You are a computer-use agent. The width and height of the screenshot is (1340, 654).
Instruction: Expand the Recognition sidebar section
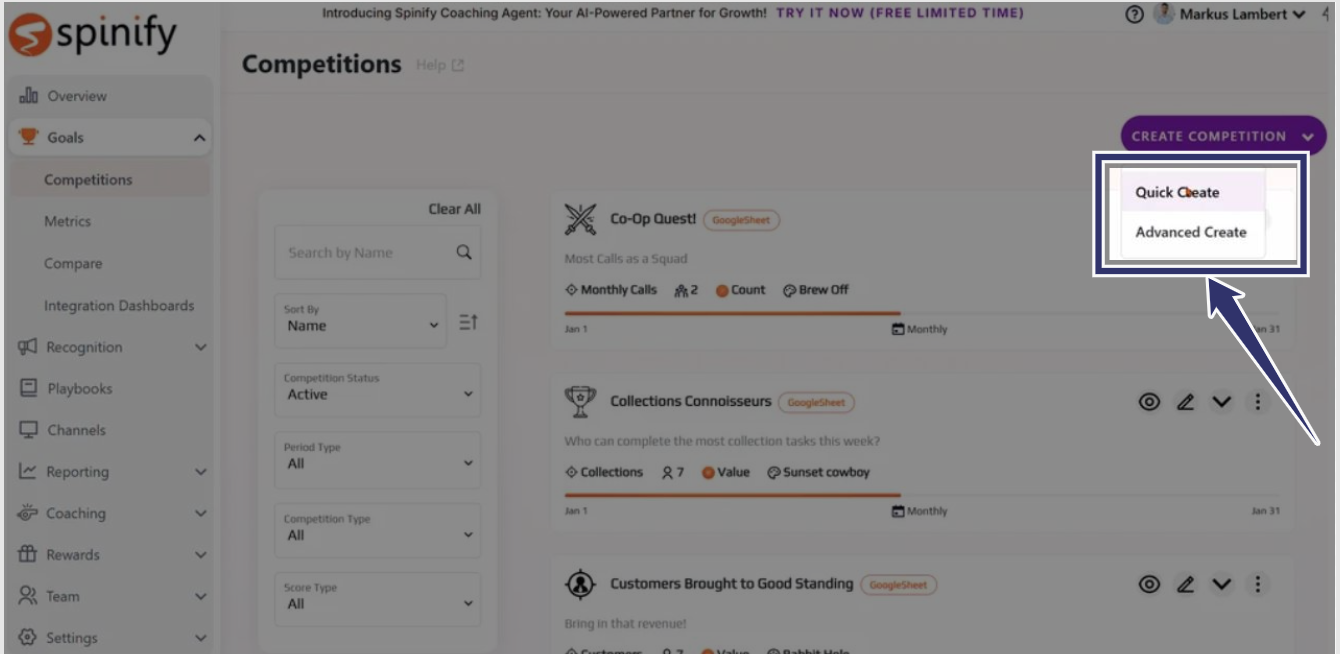(x=112, y=347)
